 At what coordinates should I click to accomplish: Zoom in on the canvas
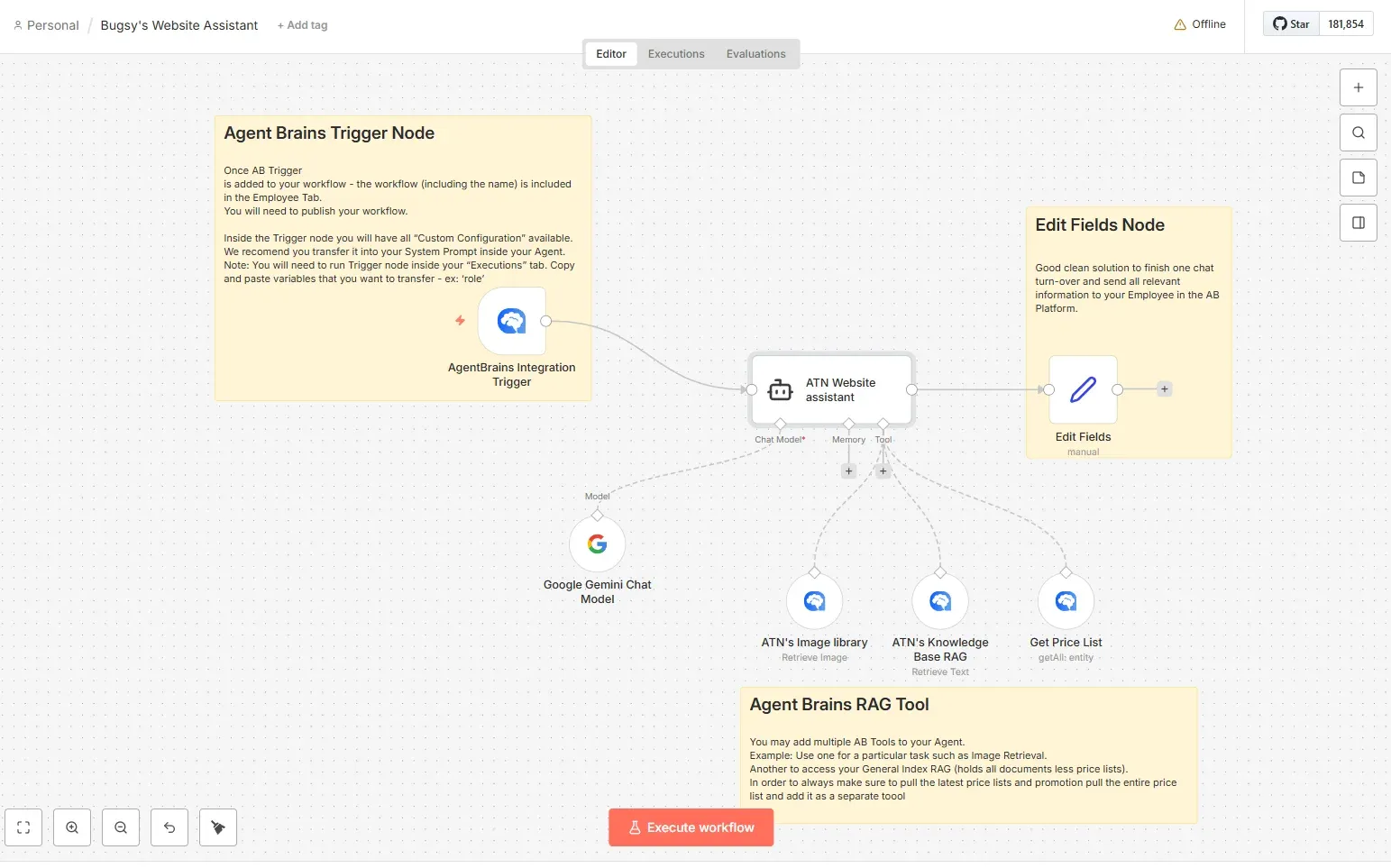(x=72, y=827)
